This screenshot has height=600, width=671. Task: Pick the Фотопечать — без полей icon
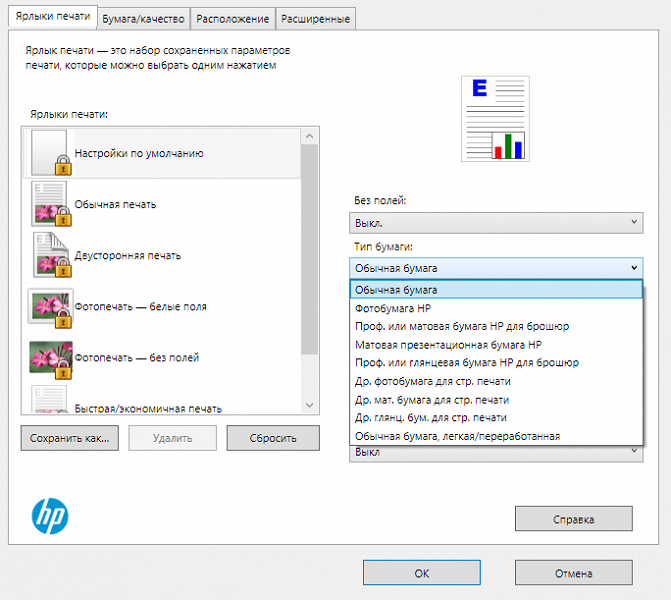tap(50, 357)
